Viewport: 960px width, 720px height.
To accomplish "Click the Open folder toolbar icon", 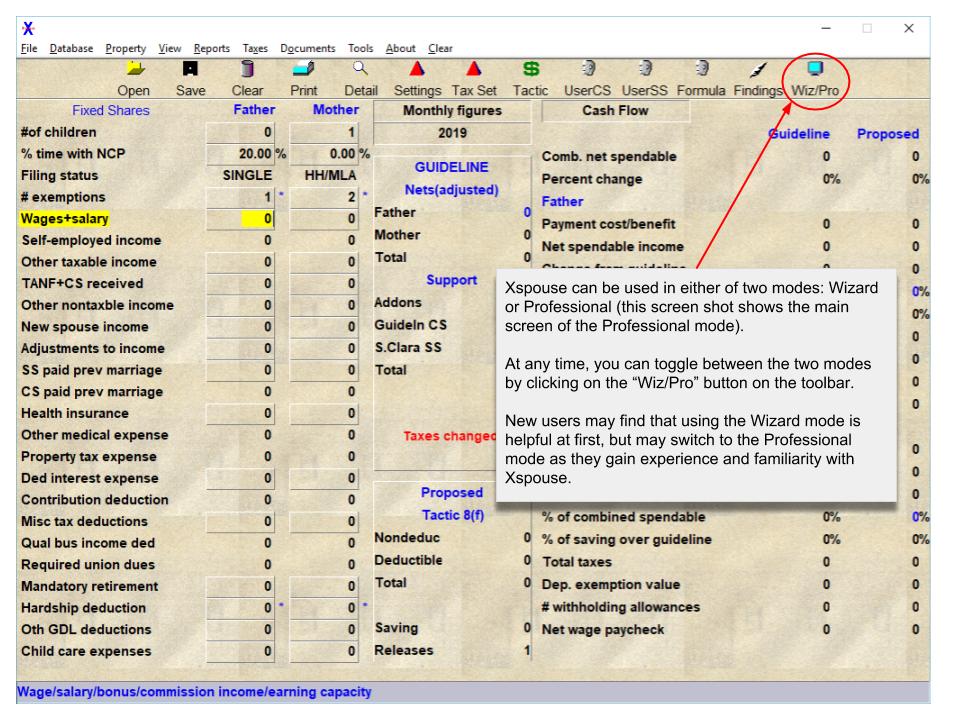I will (x=136, y=69).
